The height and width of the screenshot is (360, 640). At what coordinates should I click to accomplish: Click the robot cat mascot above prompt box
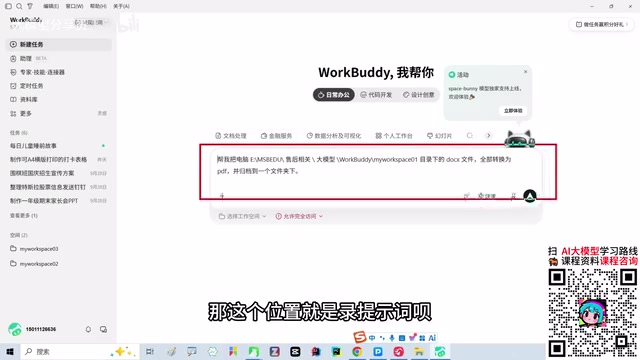coord(520,139)
